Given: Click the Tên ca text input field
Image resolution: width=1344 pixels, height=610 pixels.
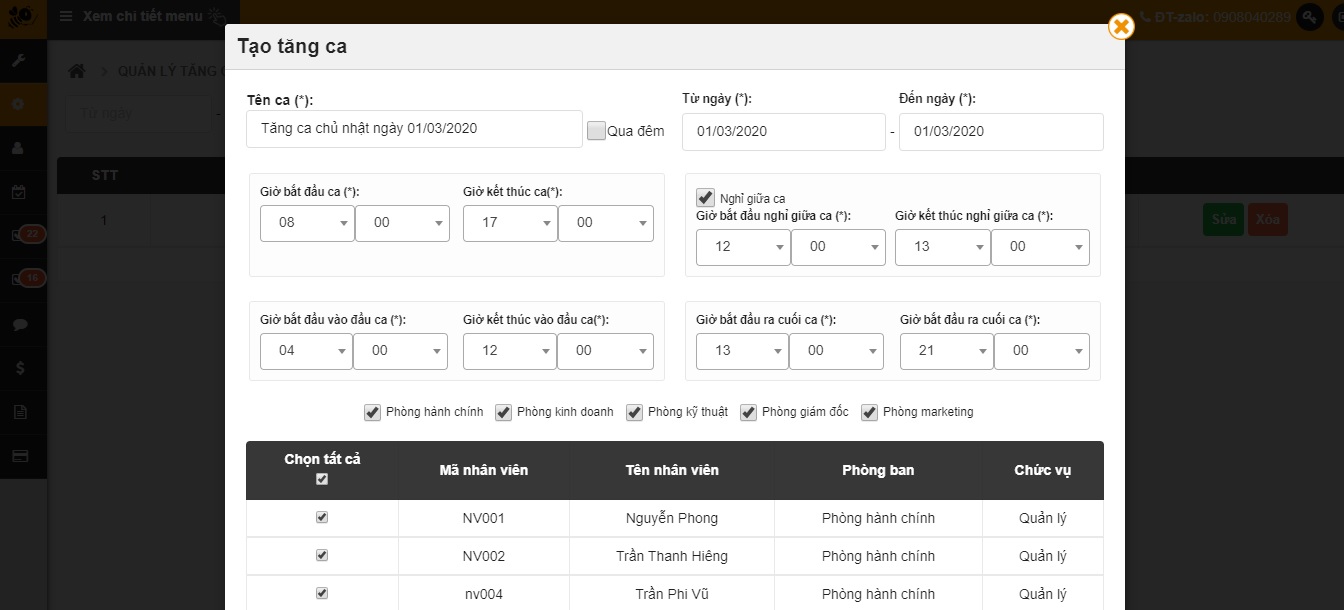Looking at the screenshot, I should pyautogui.click(x=413, y=130).
